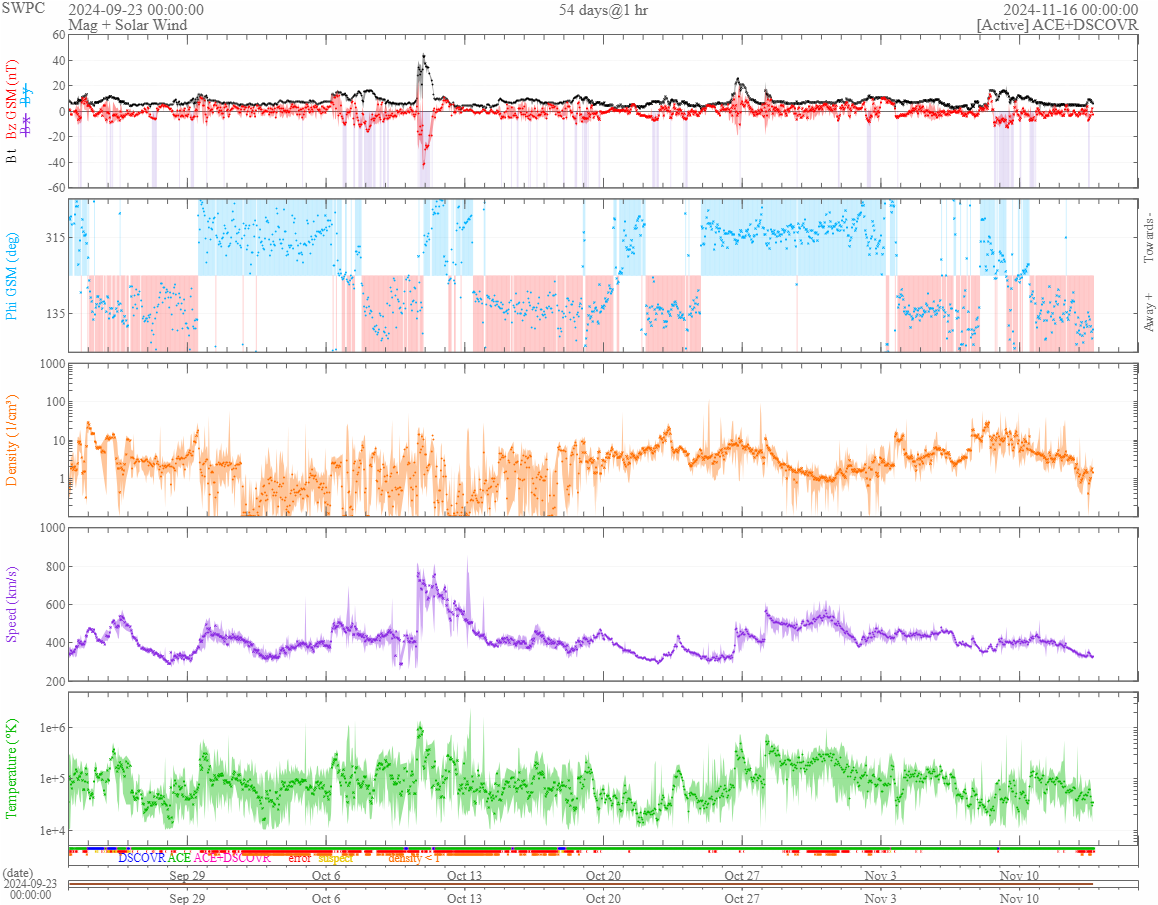Click the yellow 'suspect' legend entry

[335, 858]
